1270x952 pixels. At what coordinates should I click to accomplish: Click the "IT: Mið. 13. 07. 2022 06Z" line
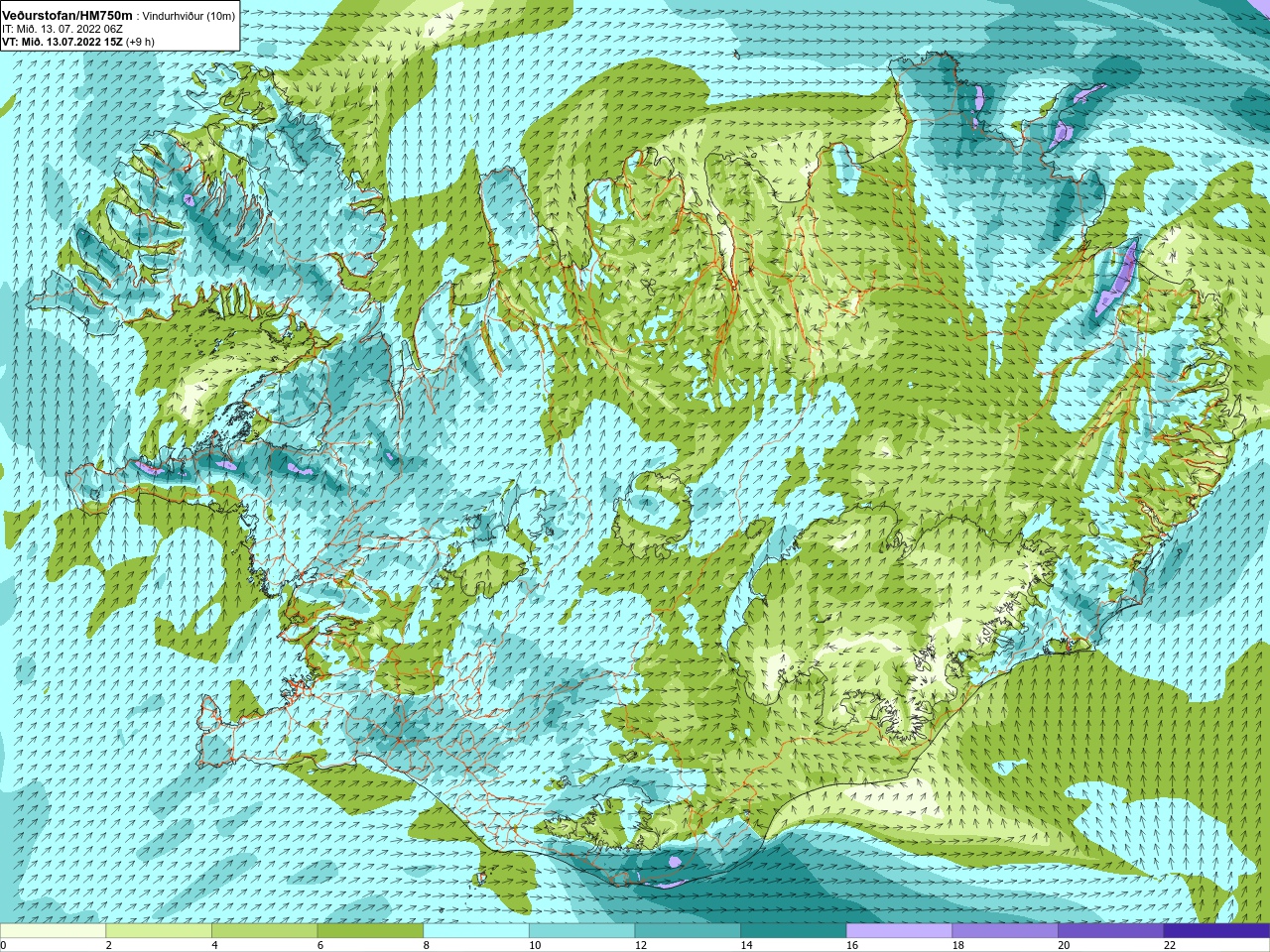click(x=63, y=29)
